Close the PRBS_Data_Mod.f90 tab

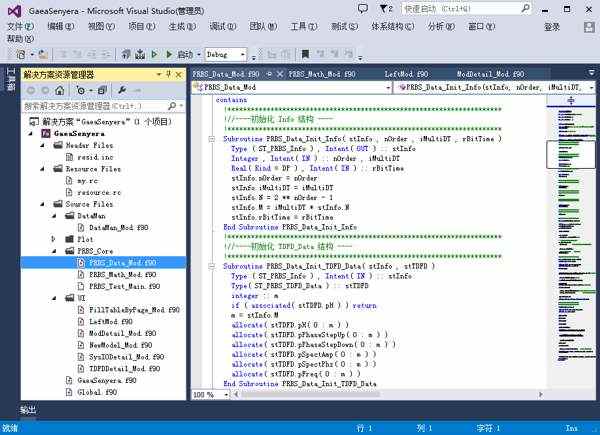point(280,74)
